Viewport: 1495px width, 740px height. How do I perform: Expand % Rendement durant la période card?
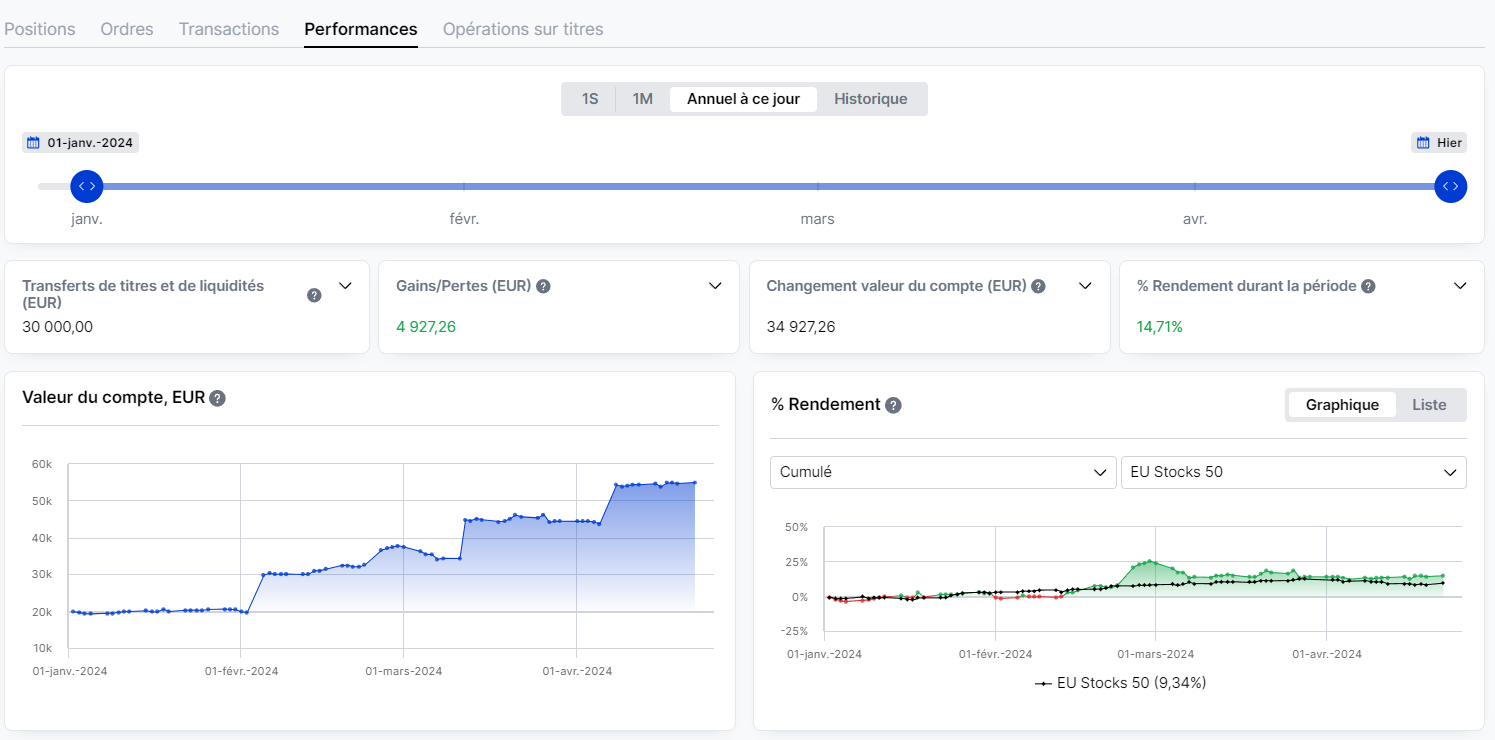[x=1460, y=286]
